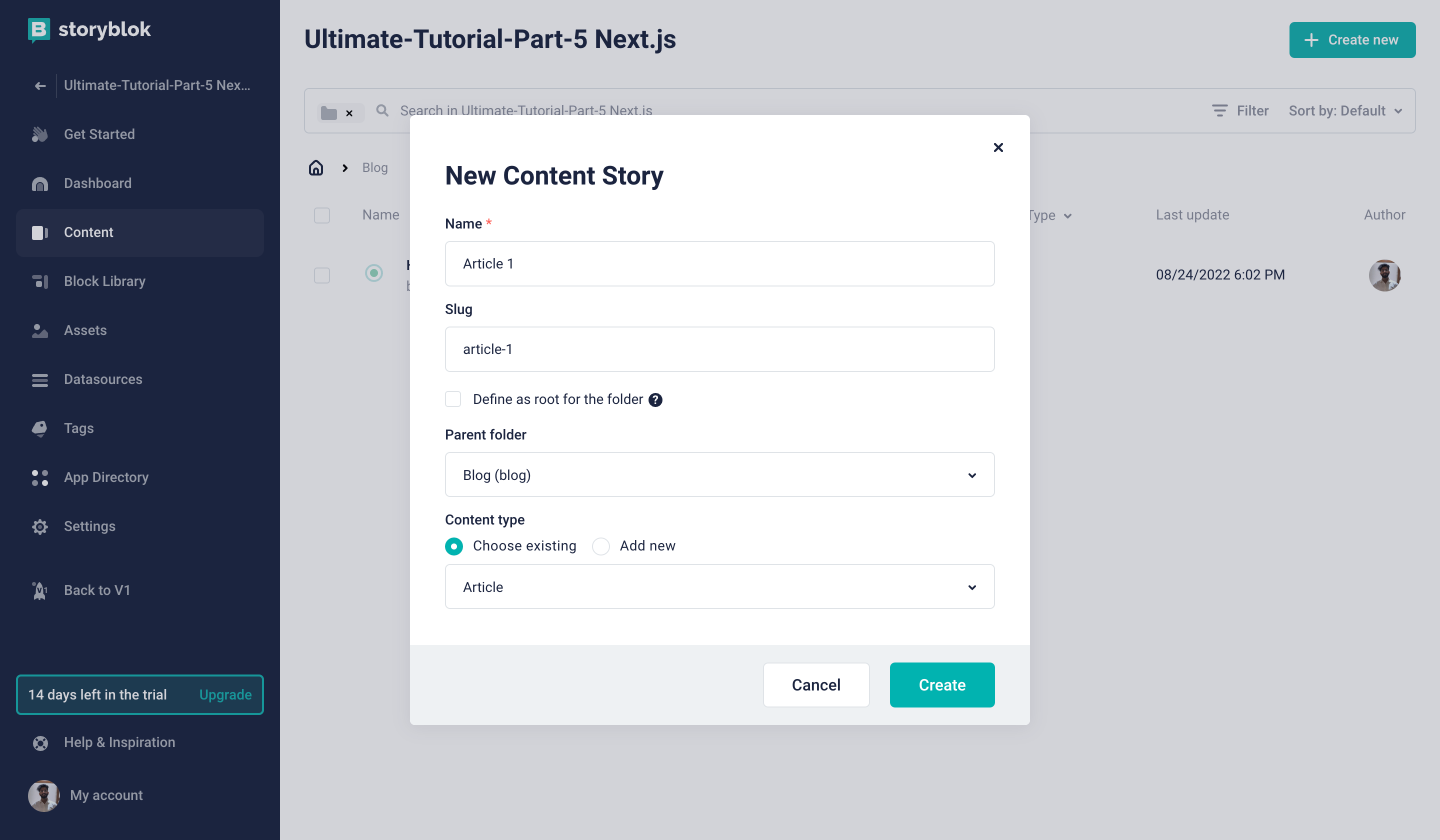
Task: Click the breadcrumb chevron before Blog
Action: 344,168
